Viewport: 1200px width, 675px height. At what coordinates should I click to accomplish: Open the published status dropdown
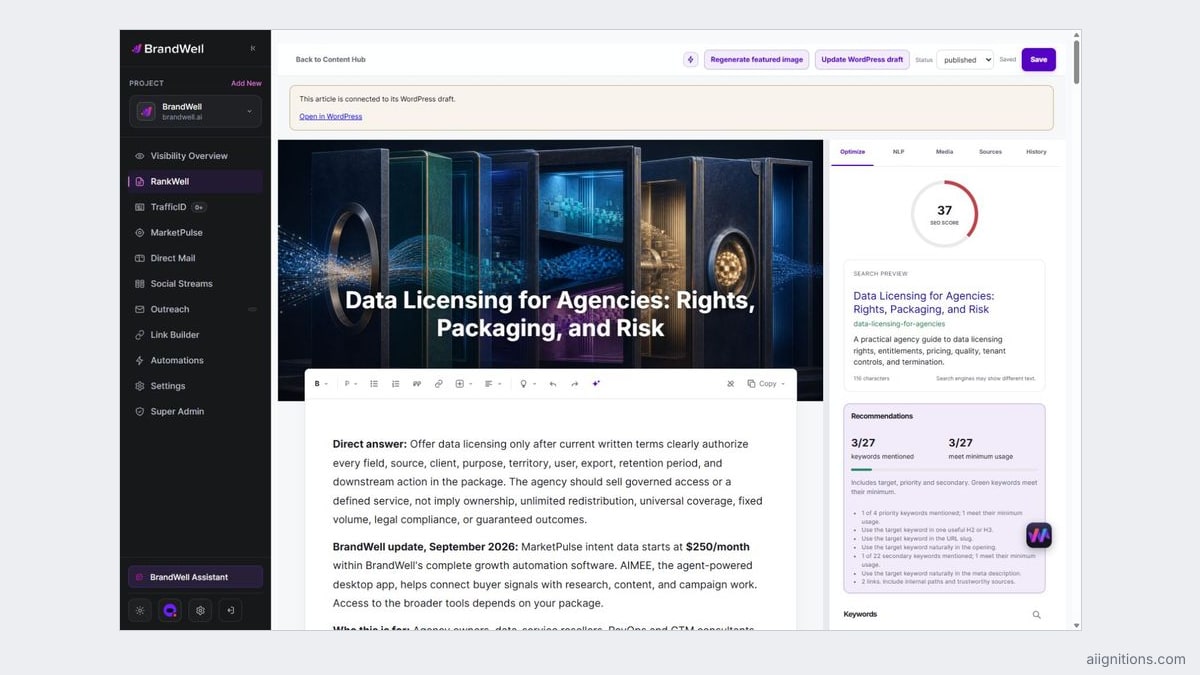(965, 60)
